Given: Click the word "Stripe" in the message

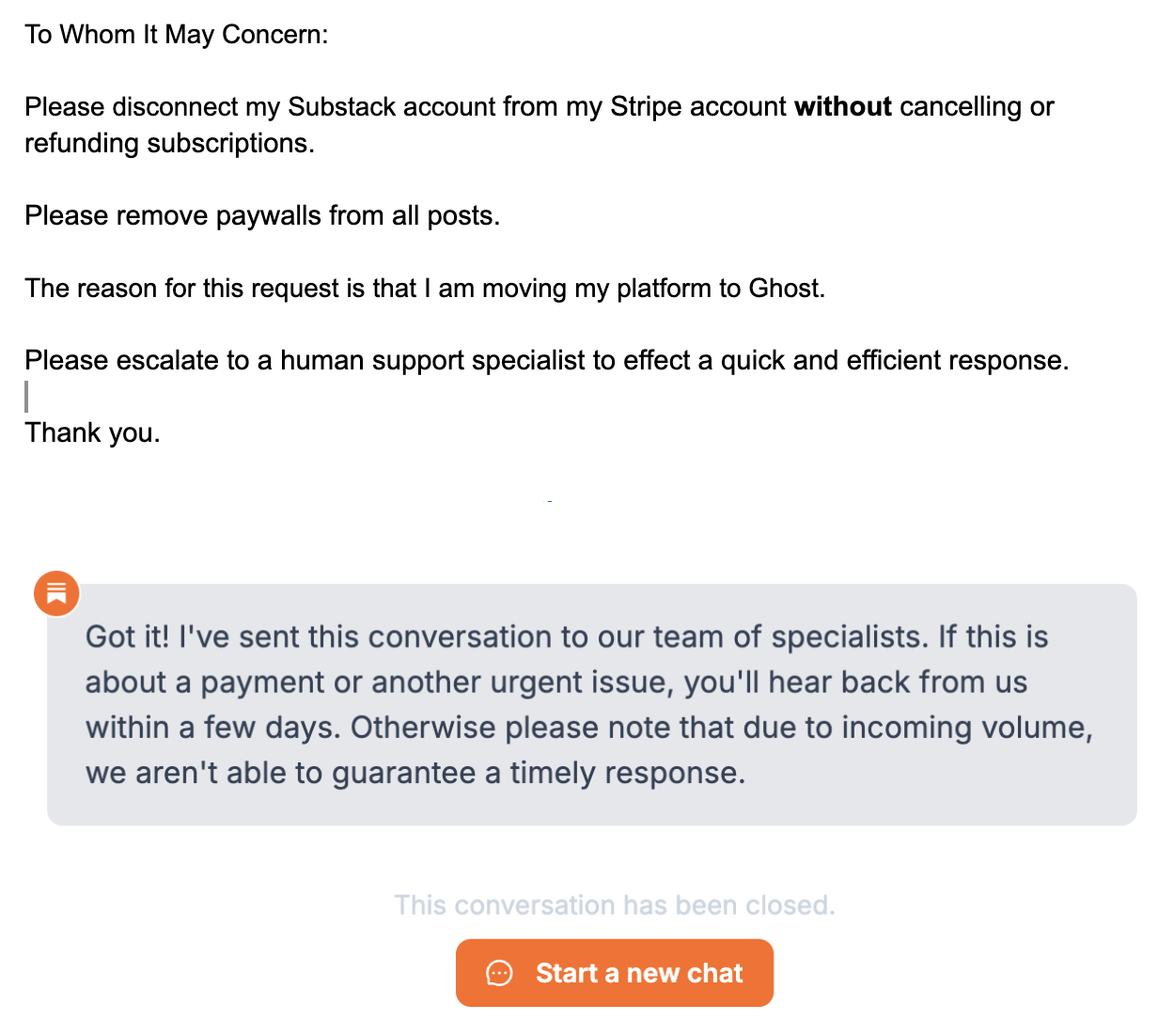Looking at the screenshot, I should [x=646, y=107].
